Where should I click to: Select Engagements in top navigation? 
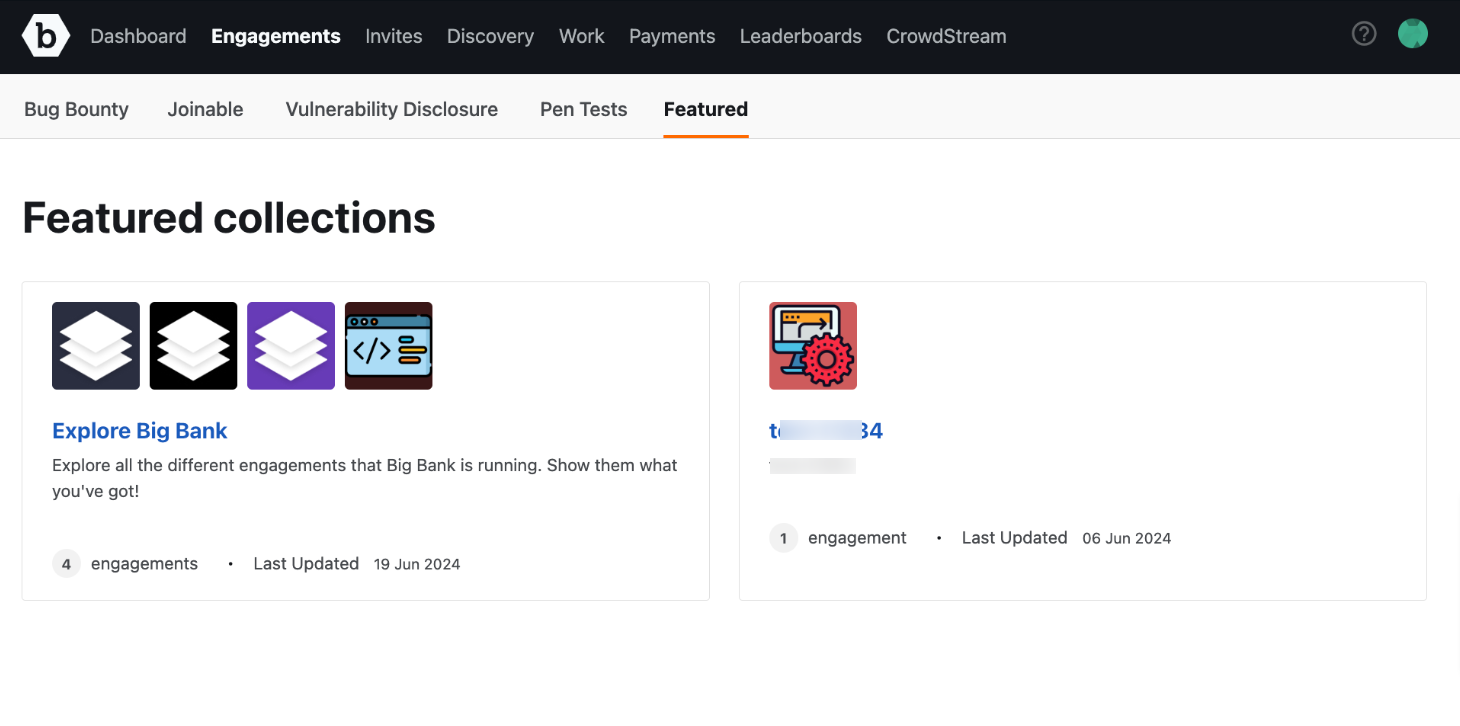[x=276, y=36]
